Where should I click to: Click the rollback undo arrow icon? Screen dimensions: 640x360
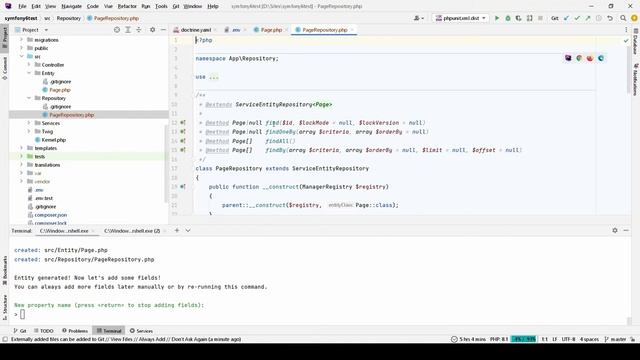[x=610, y=18]
